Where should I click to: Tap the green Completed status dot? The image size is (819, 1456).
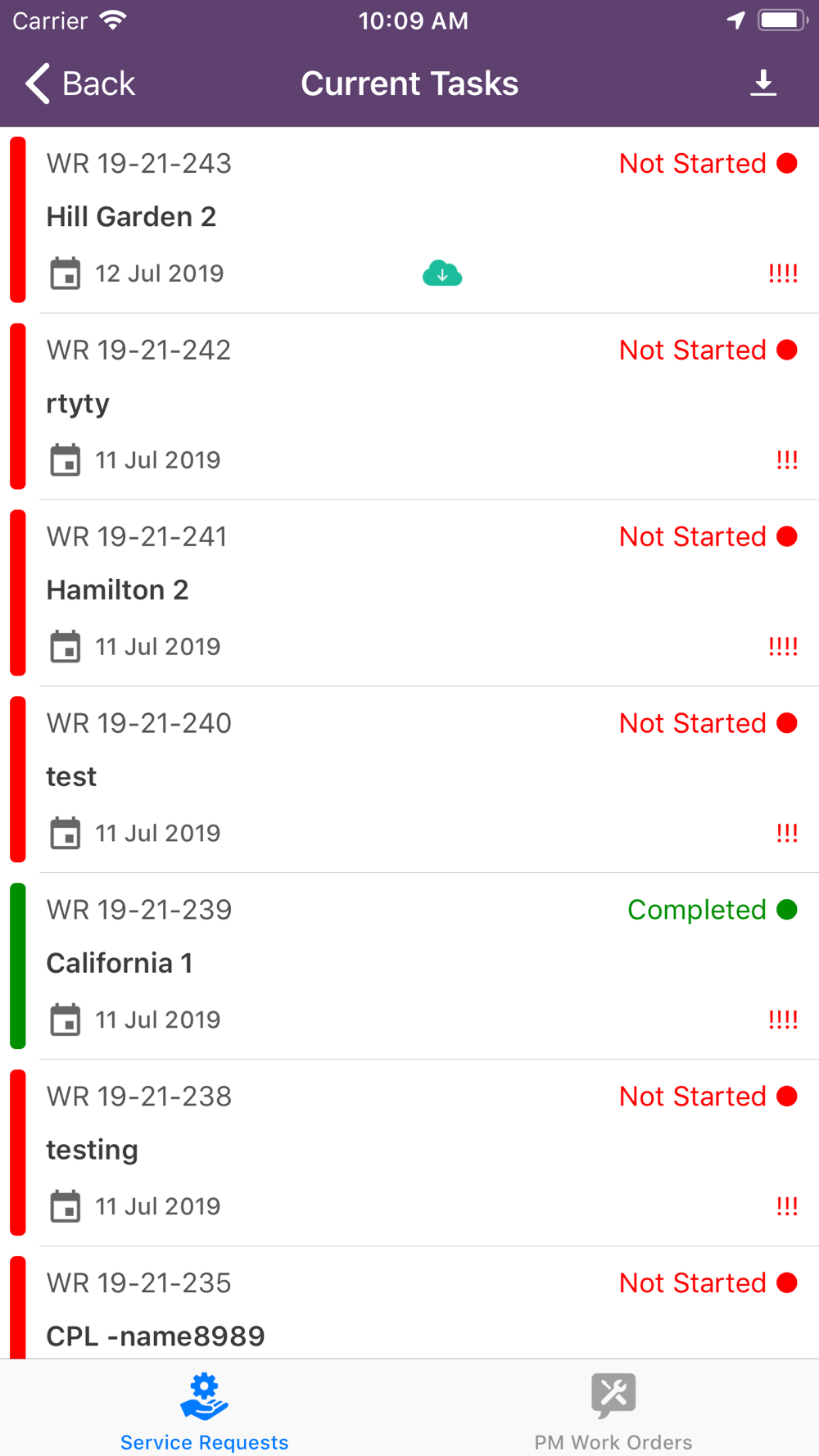pos(787,910)
